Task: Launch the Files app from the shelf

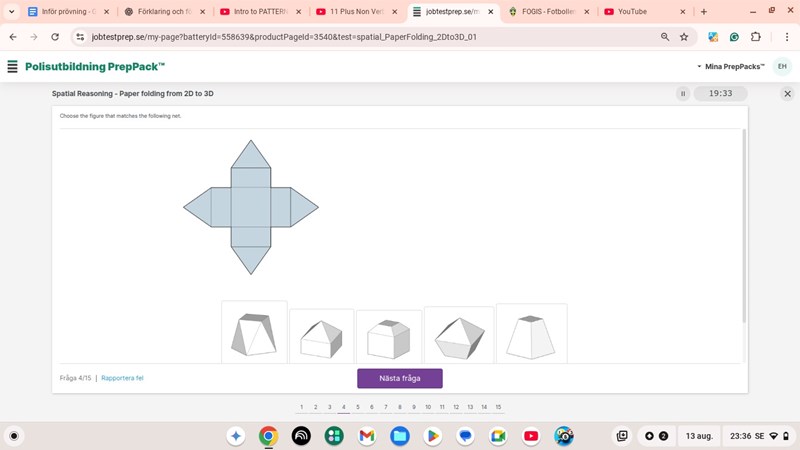Action: click(x=400, y=436)
